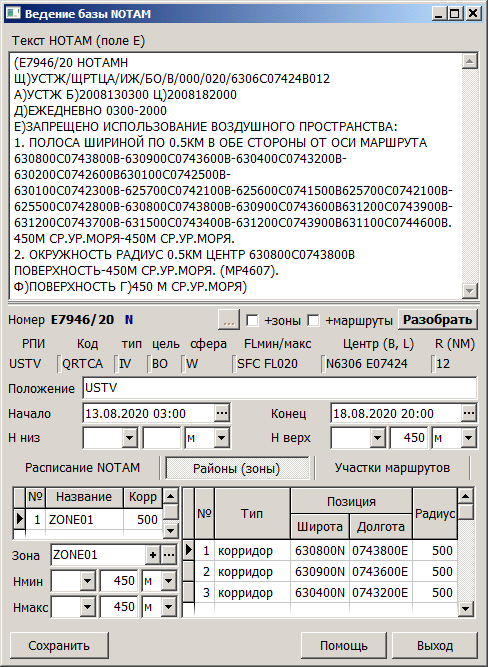488x667 pixels.
Task: Click the Н низ value field
Action: [162, 438]
